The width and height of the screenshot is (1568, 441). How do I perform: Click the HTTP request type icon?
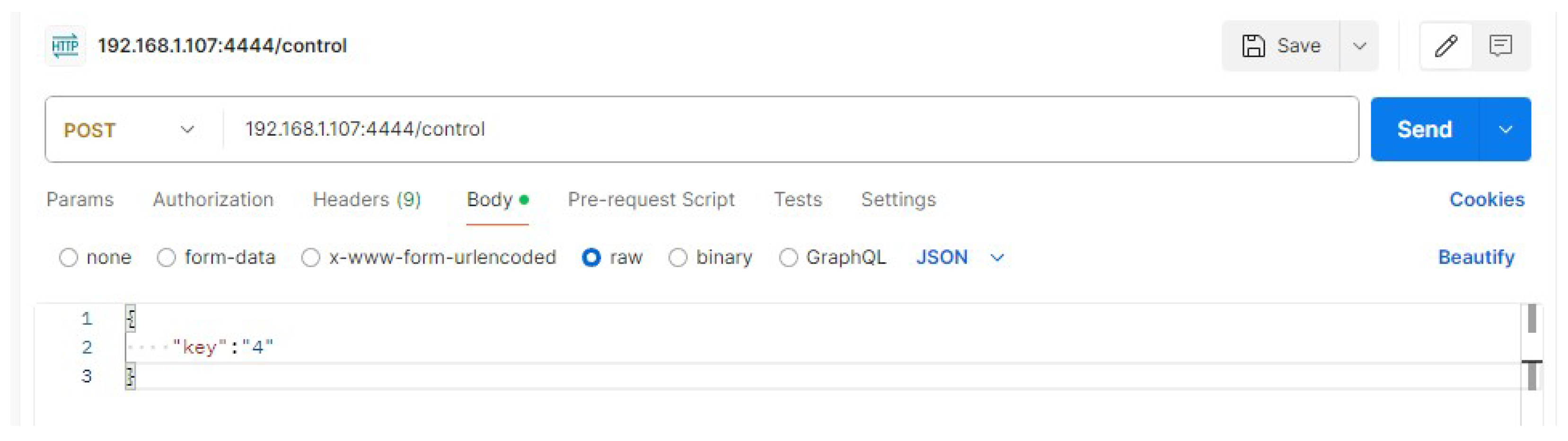click(65, 46)
